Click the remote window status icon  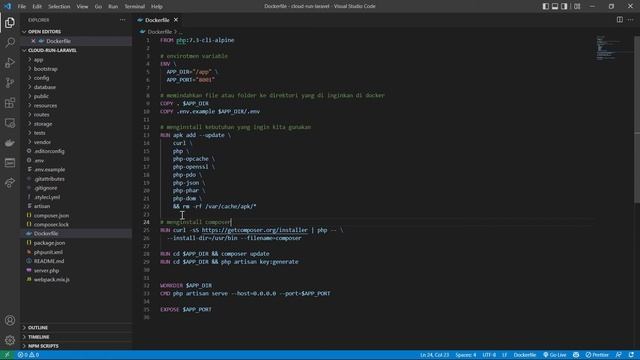point(7,355)
